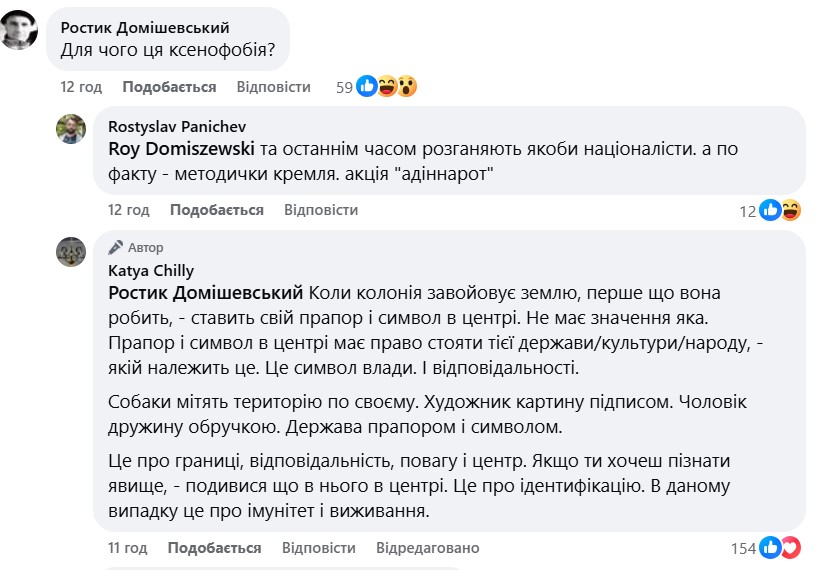830x570 pixels.
Task: Click the 11 год timestamp
Action: coord(127,548)
